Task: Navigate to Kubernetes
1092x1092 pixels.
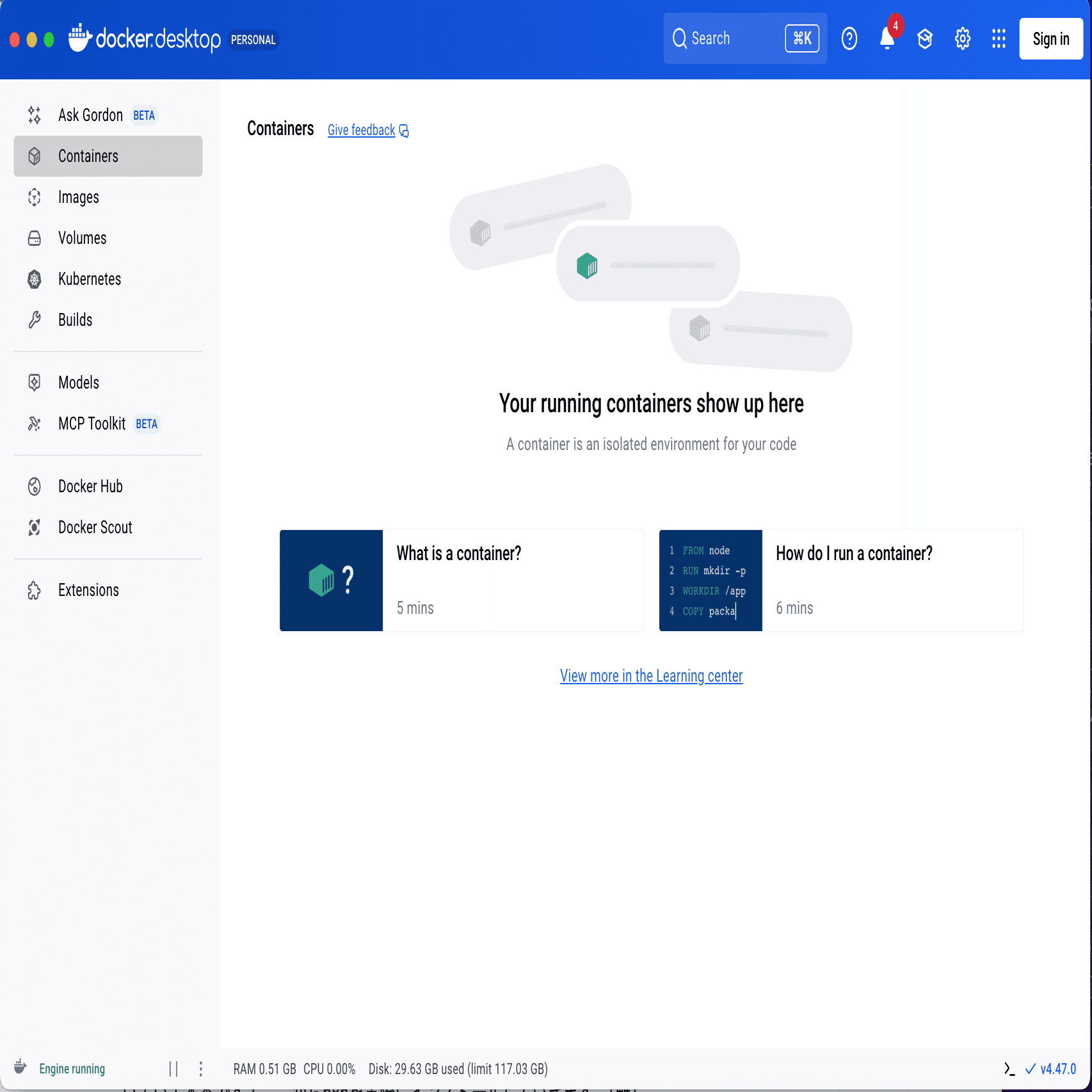Action: (x=108, y=279)
